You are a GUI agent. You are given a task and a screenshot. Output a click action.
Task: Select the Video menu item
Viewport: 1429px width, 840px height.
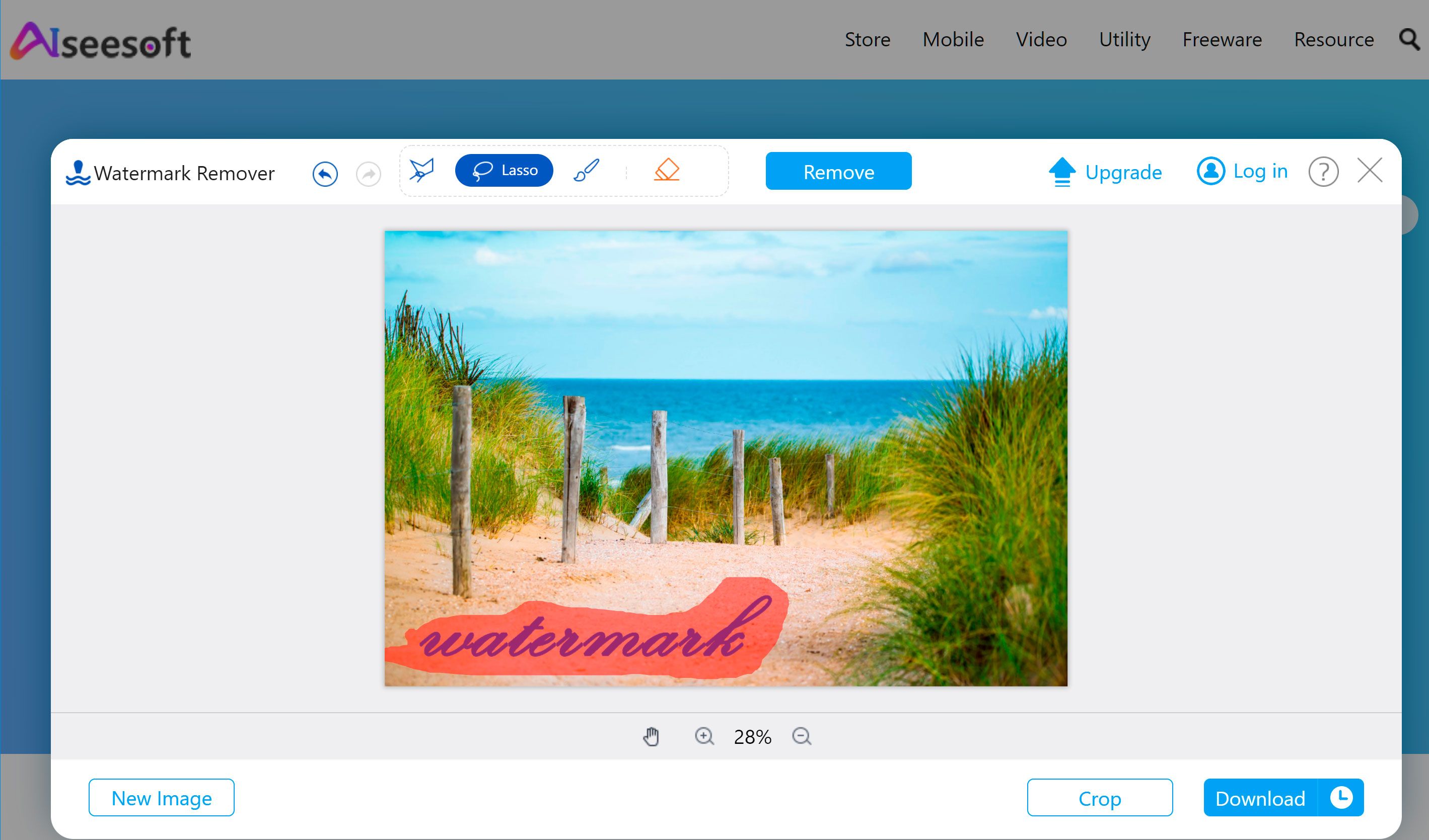coord(1041,40)
